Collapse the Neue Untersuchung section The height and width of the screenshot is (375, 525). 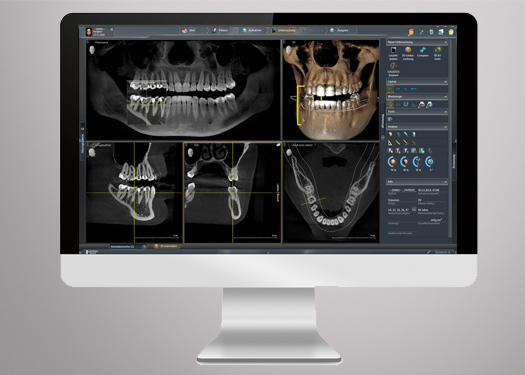445,42
